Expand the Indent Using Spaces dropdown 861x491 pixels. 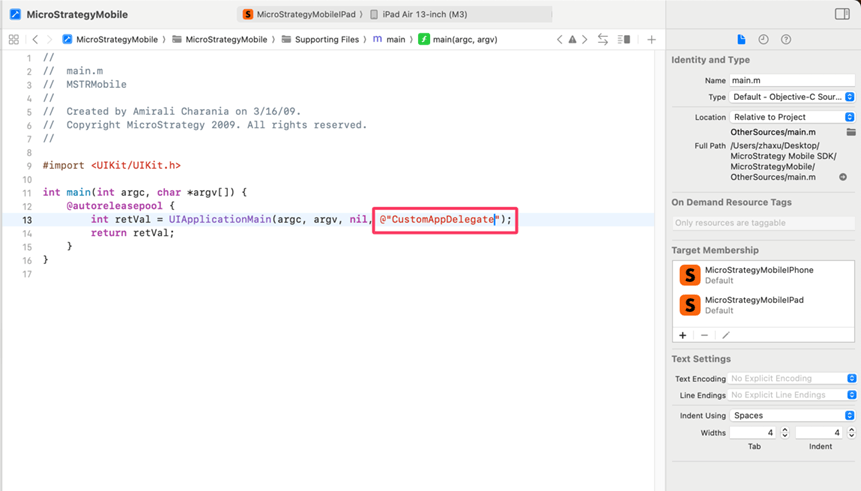792,415
